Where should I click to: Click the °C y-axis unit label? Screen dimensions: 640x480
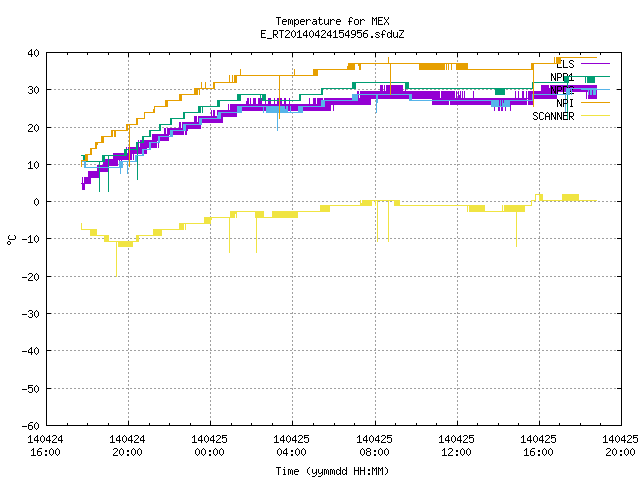11,240
